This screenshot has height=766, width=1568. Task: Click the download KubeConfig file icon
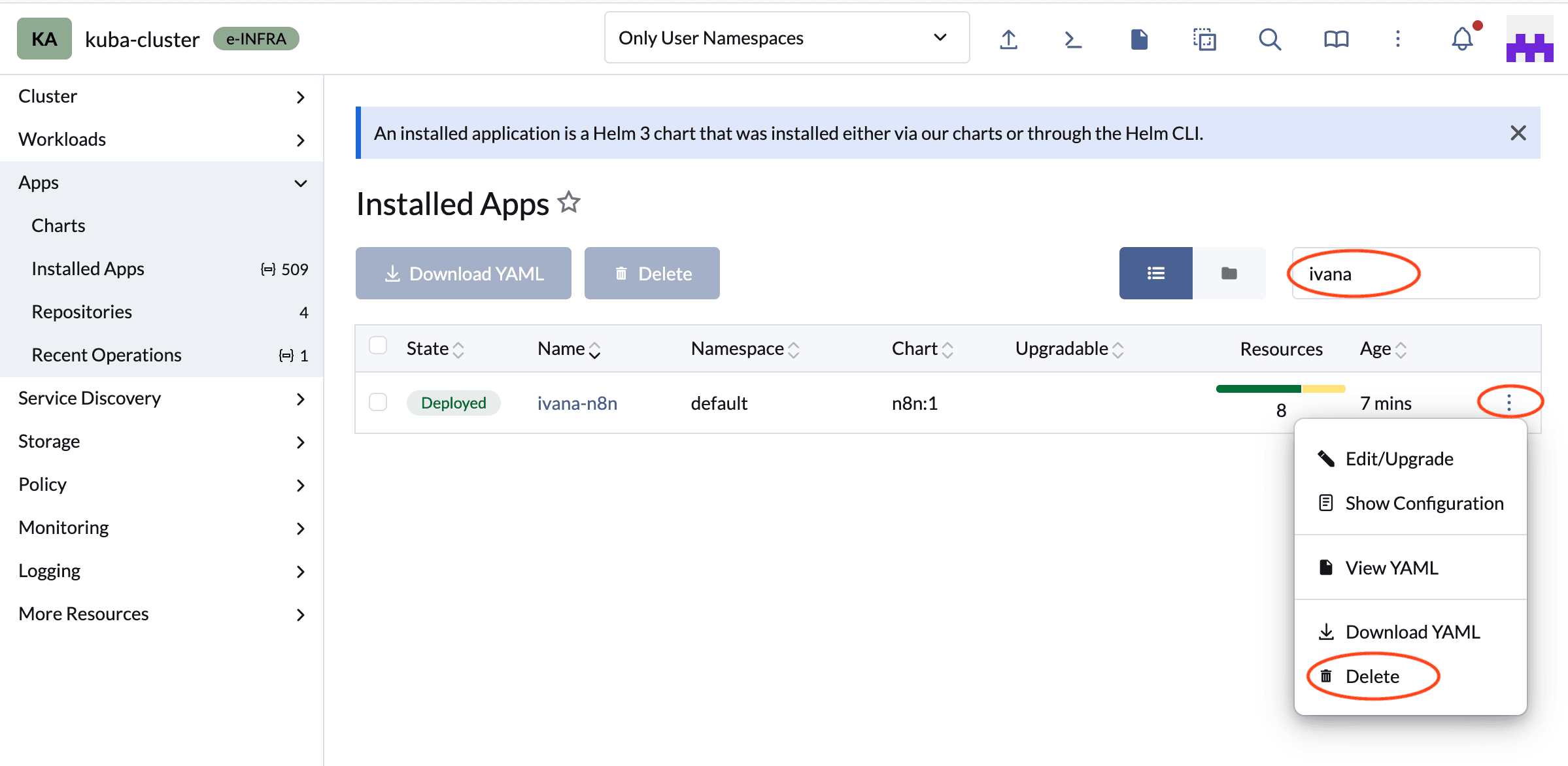1139,39
